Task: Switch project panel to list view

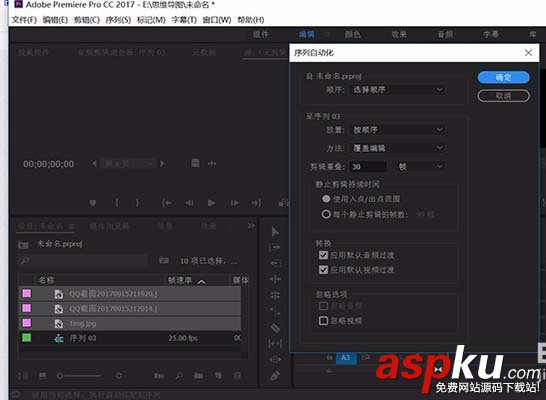Action: [23, 376]
